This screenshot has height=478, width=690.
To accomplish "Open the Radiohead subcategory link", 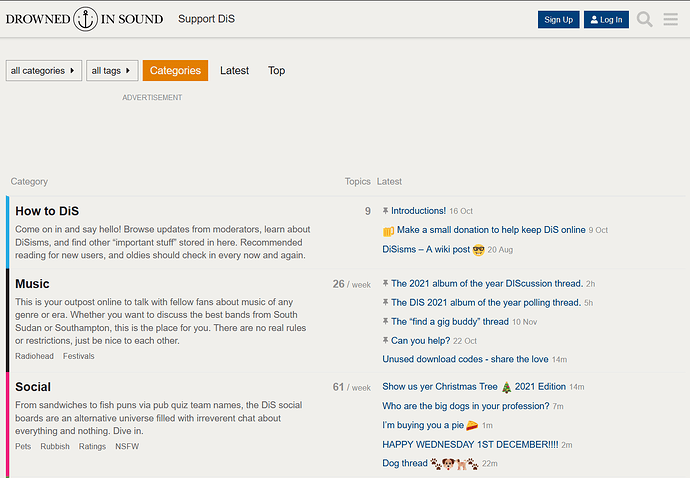I will (34, 356).
